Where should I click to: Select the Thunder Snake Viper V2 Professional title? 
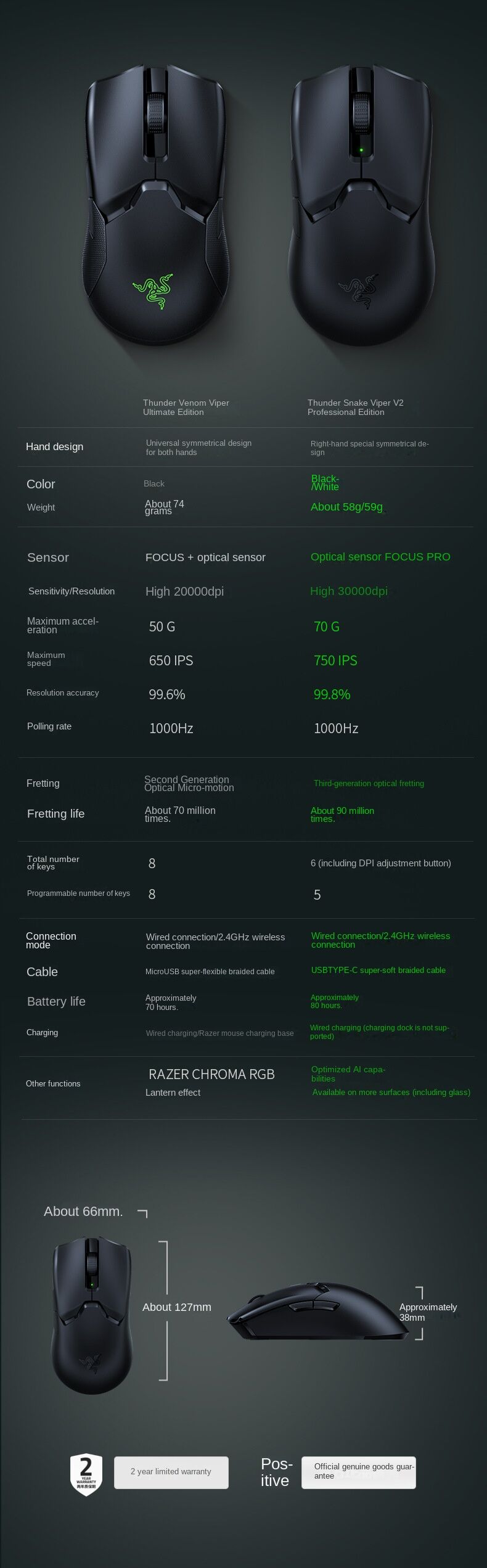click(355, 408)
